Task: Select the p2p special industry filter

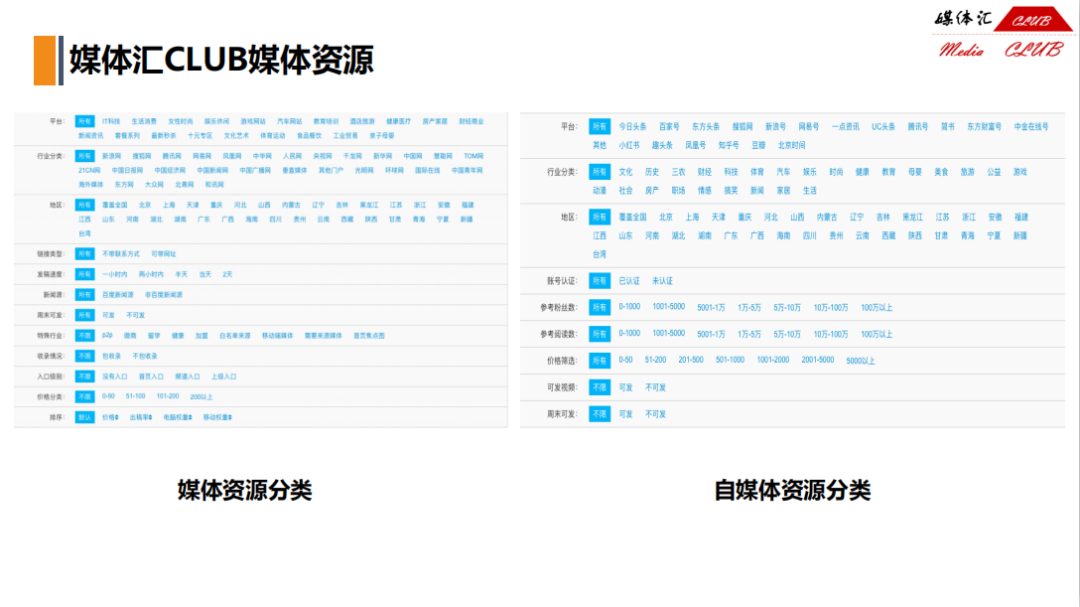Action: [x=107, y=336]
